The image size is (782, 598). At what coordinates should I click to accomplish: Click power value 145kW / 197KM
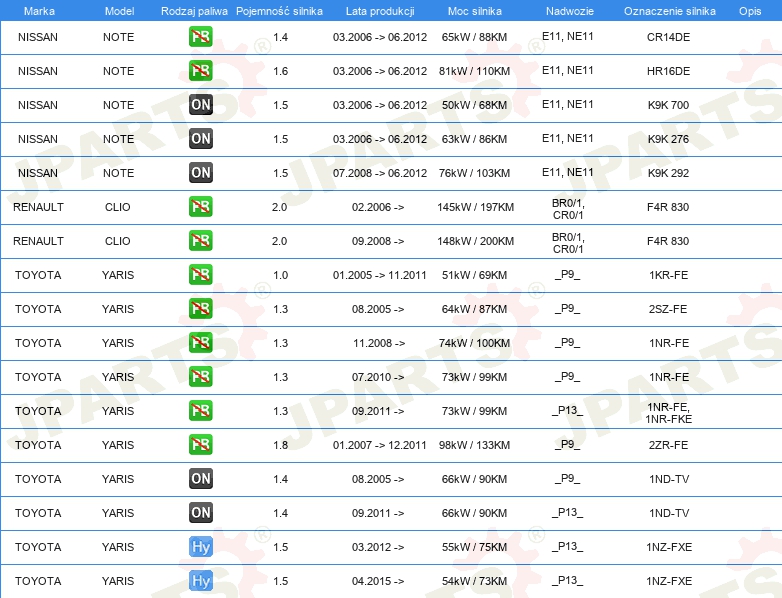coord(475,207)
